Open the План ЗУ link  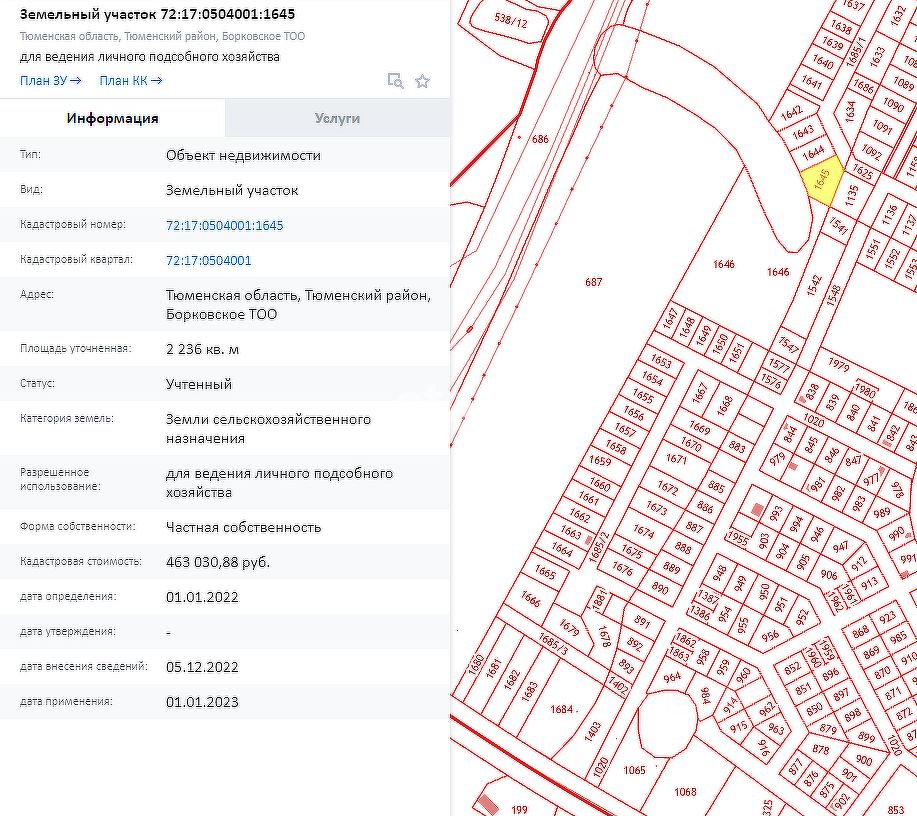(x=50, y=81)
